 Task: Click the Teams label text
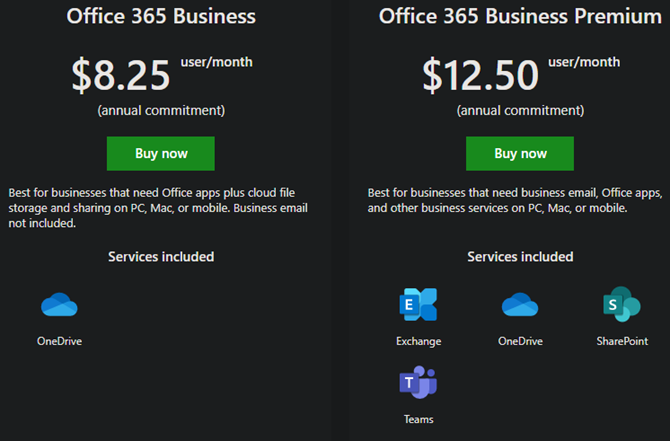tap(418, 419)
